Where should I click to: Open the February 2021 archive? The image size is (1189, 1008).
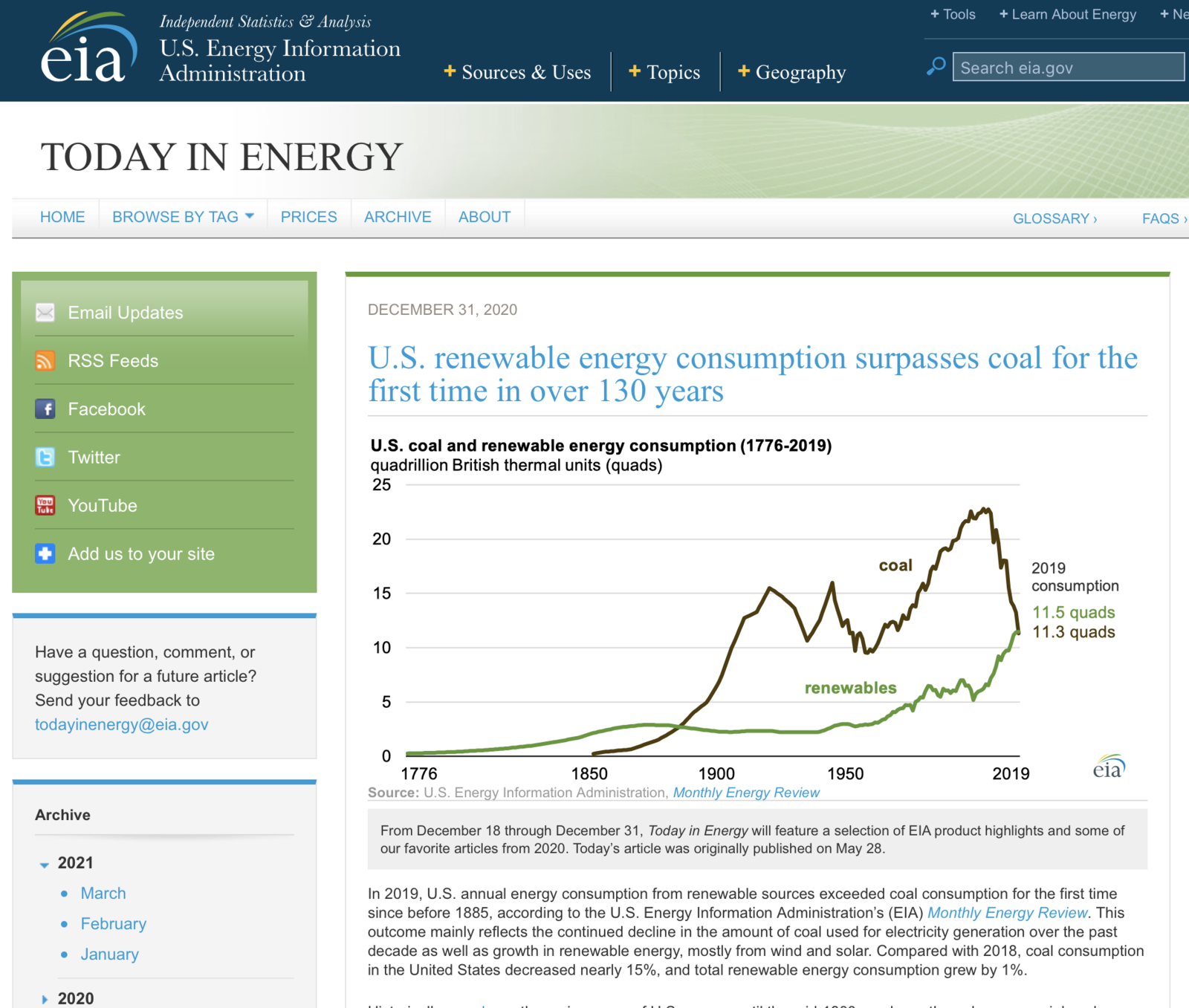[x=114, y=923]
